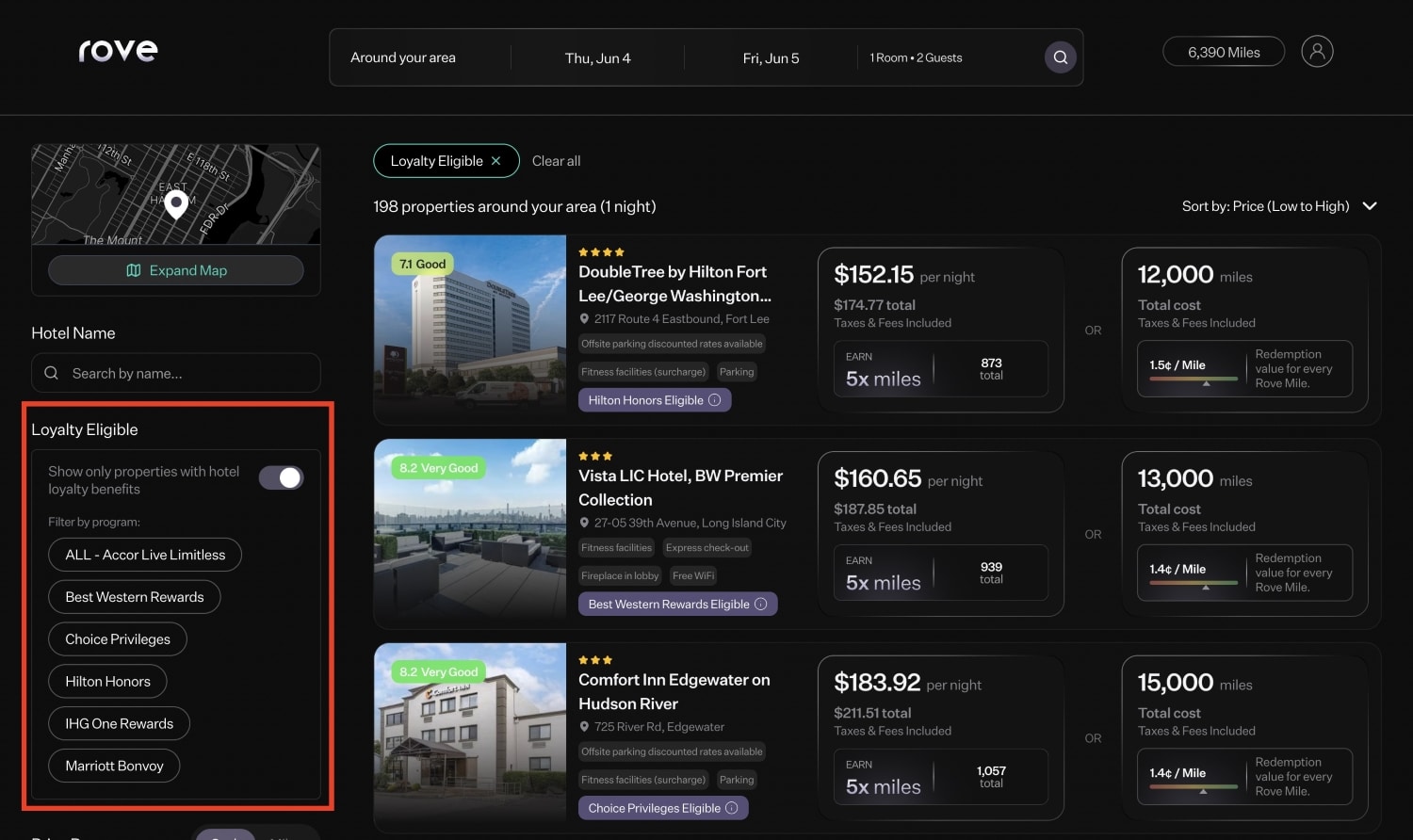This screenshot has width=1413, height=840.
Task: Open DoubleTree by Hilton Fort Lee title
Action: click(x=674, y=283)
